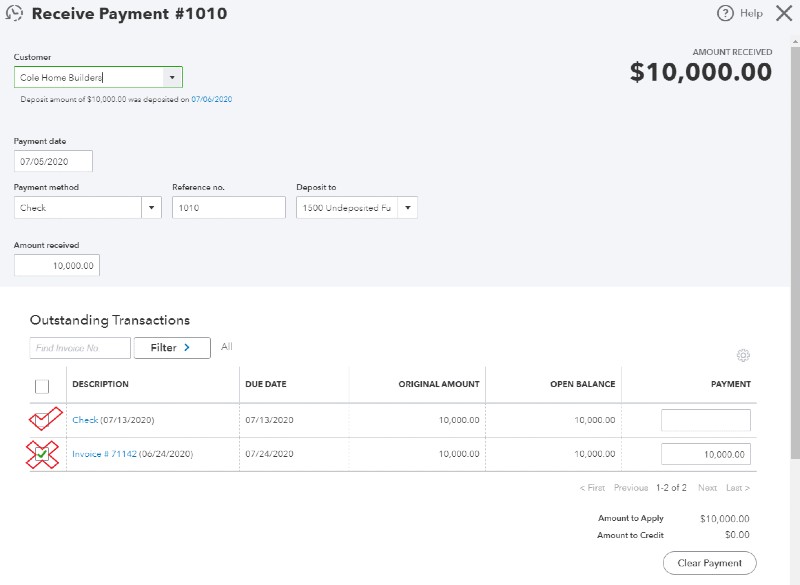Open the 07/06/2020 deposit link
Viewport: 800px width, 585px height.
tap(212, 99)
